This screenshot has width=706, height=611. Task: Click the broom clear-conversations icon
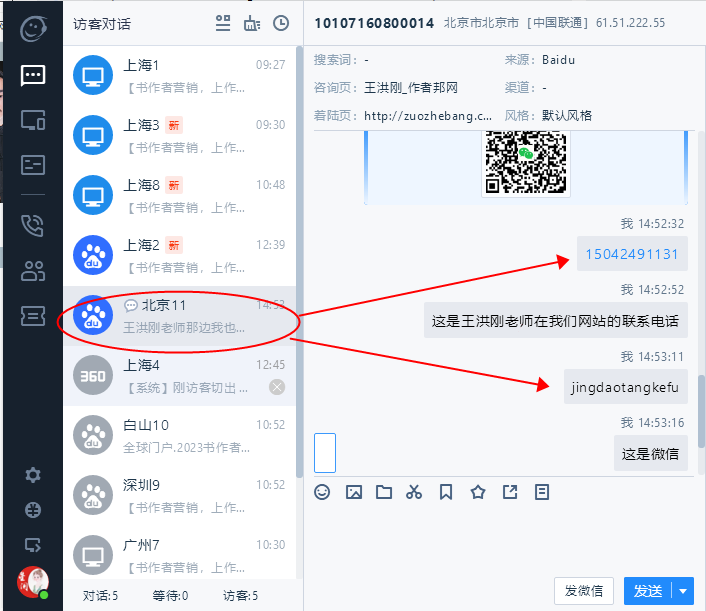pyautogui.click(x=252, y=23)
